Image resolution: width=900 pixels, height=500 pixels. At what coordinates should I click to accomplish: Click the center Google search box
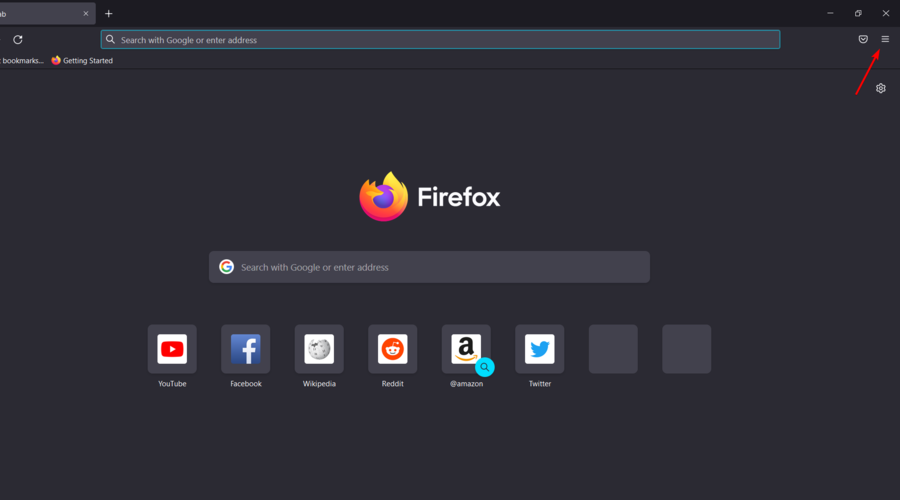(429, 267)
